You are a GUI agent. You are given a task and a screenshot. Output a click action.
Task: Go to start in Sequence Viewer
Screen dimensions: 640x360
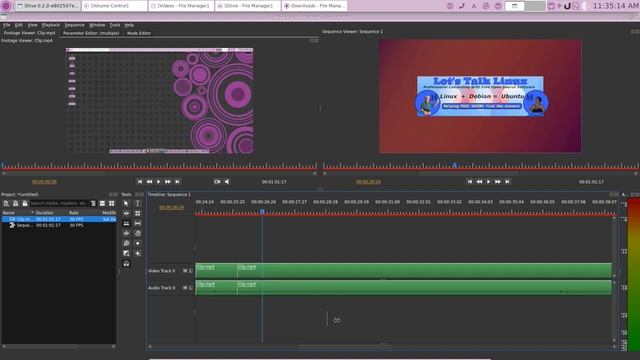(x=470, y=182)
